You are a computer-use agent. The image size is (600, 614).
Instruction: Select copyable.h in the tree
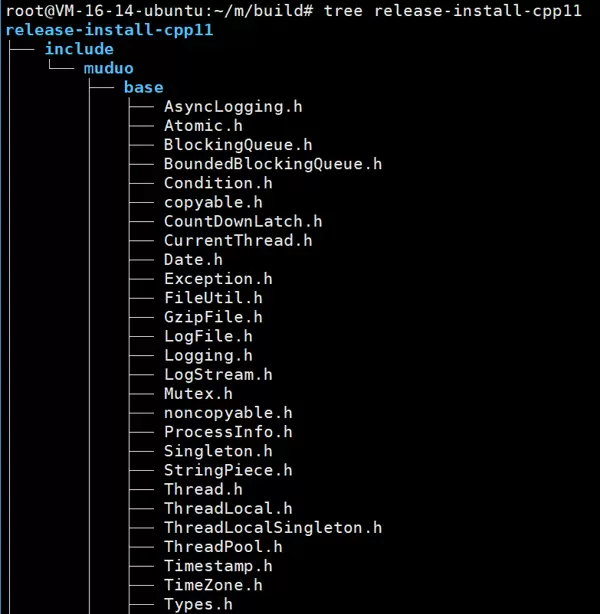tap(213, 202)
